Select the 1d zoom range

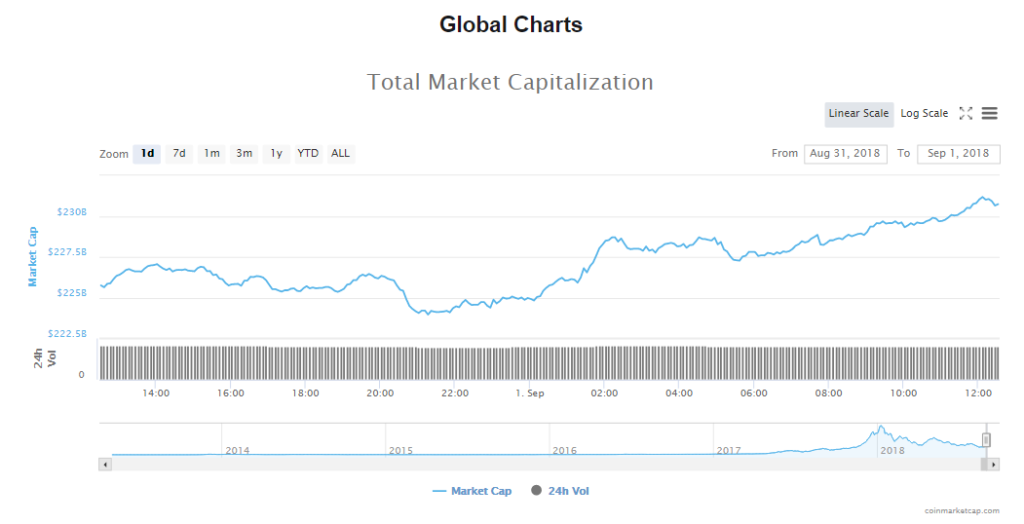147,154
